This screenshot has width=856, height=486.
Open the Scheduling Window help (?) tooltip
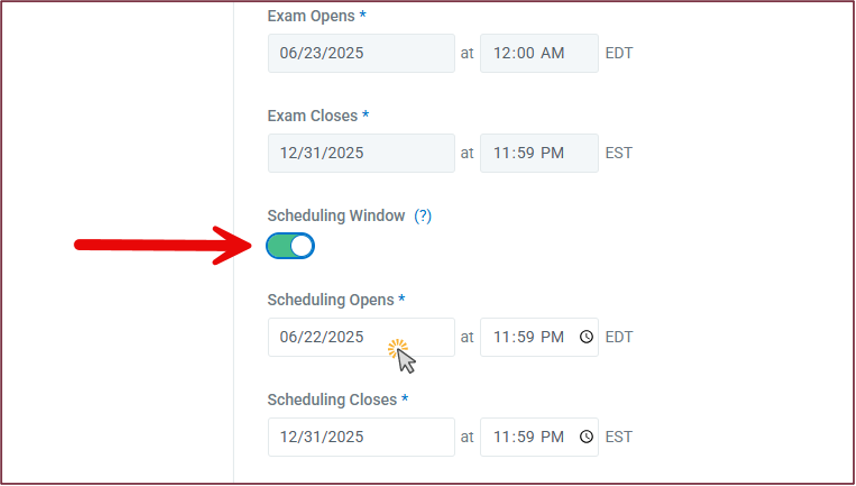pyautogui.click(x=423, y=215)
